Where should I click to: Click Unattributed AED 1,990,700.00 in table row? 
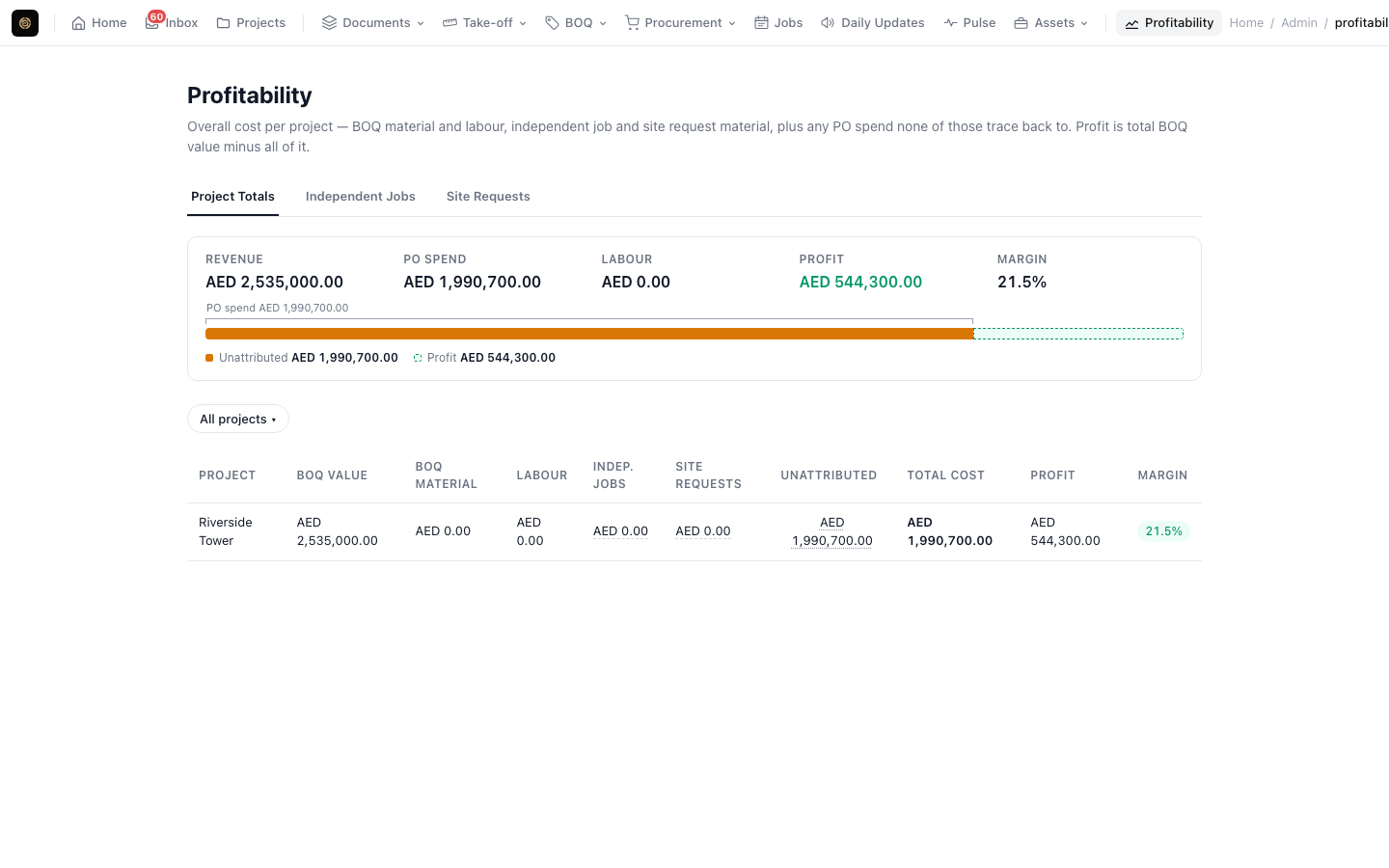pyautogui.click(x=832, y=531)
